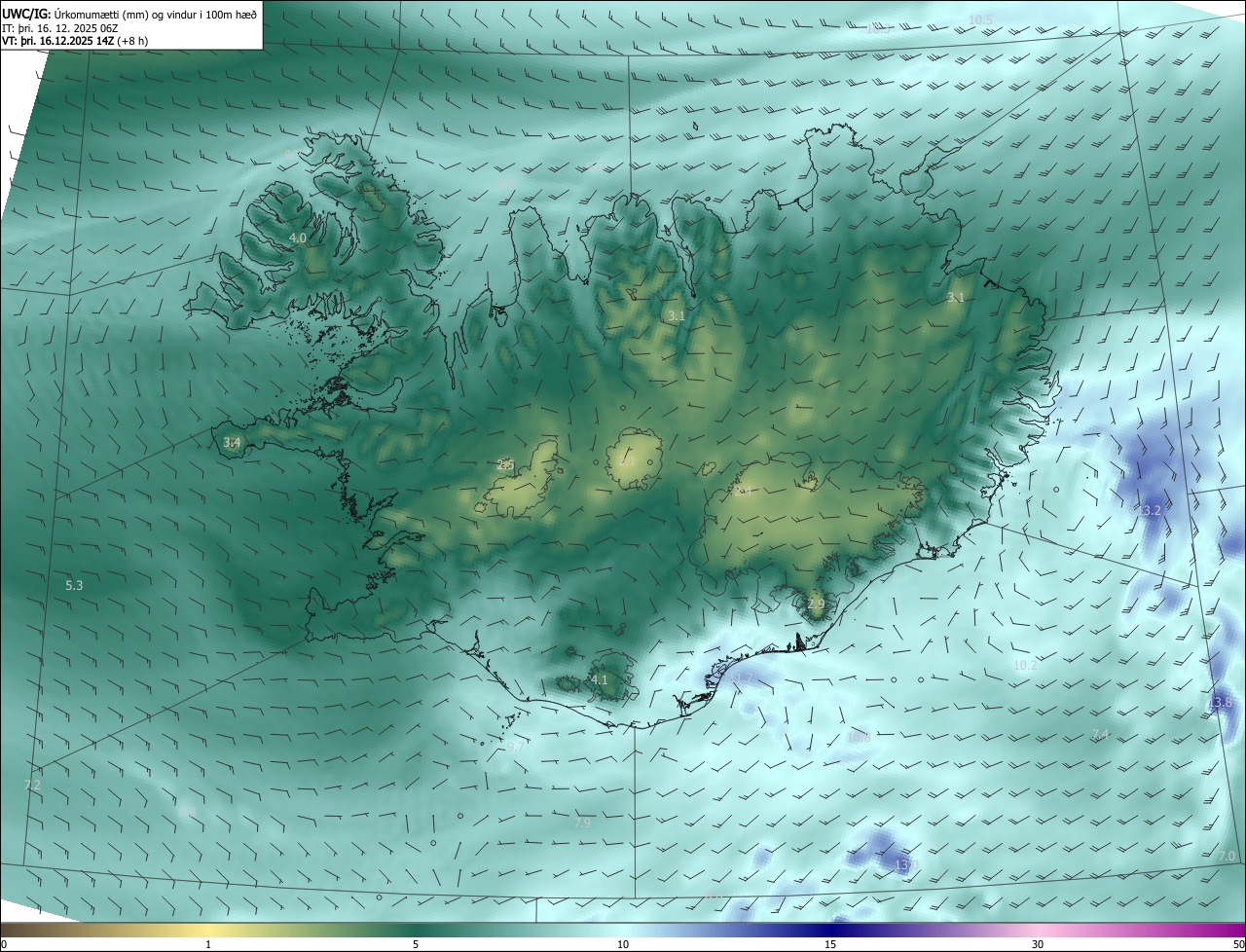The height and width of the screenshot is (952, 1246).
Task: Click the 13.8 value on the map
Action: click(x=1221, y=702)
